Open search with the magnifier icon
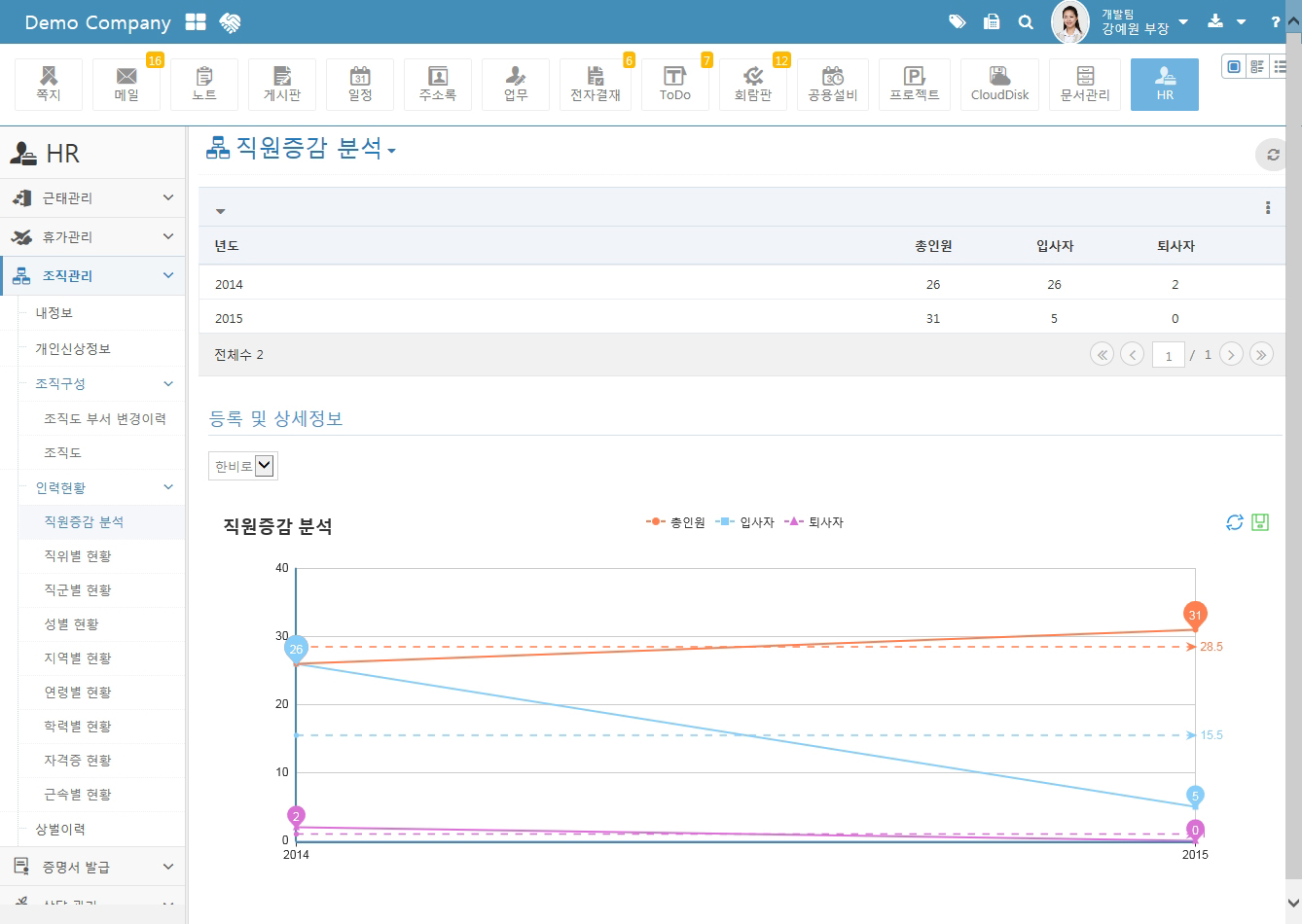The width and height of the screenshot is (1302, 924). tap(1026, 21)
